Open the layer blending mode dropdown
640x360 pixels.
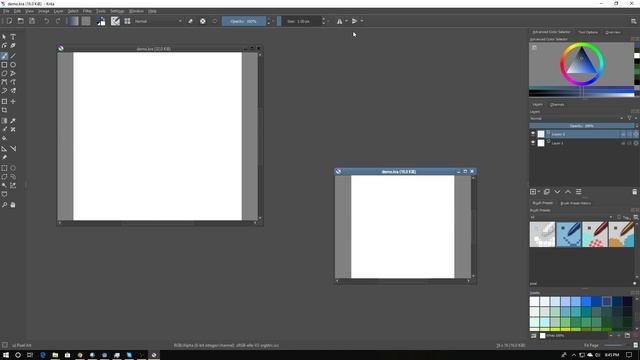pos(576,118)
